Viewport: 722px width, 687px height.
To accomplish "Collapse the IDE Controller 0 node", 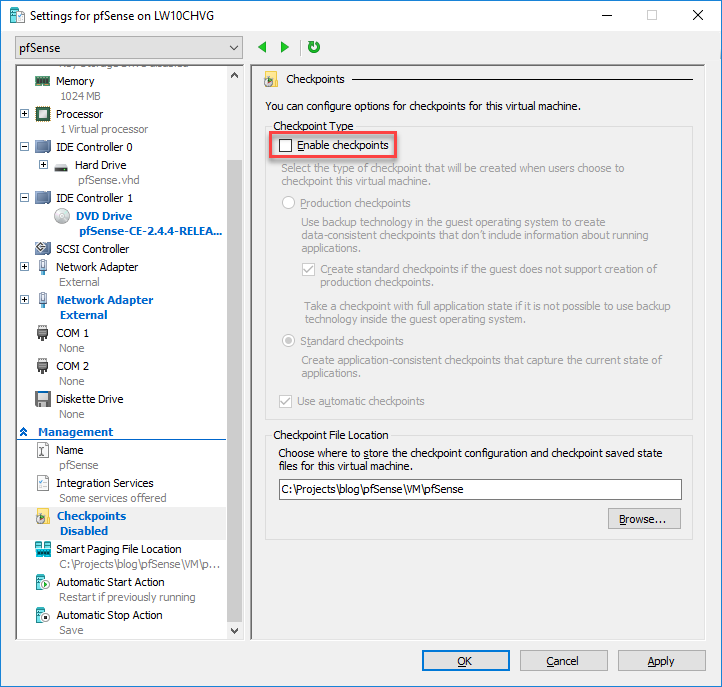I will (x=25, y=146).
